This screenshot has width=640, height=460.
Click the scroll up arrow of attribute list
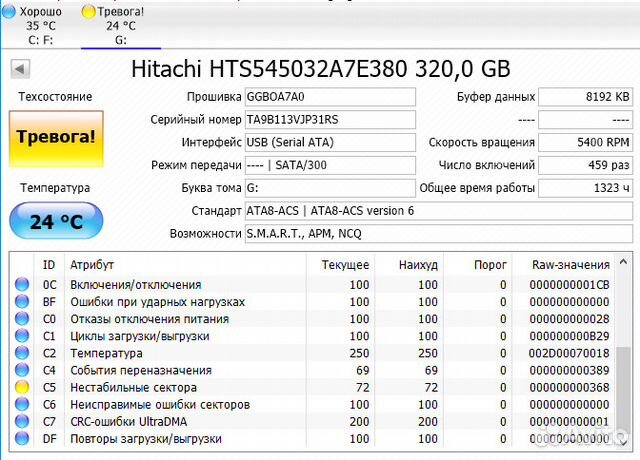[x=623, y=262]
